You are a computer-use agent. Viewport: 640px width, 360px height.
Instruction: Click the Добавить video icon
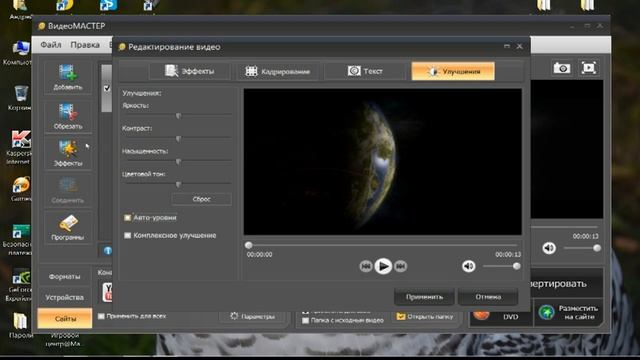point(68,78)
